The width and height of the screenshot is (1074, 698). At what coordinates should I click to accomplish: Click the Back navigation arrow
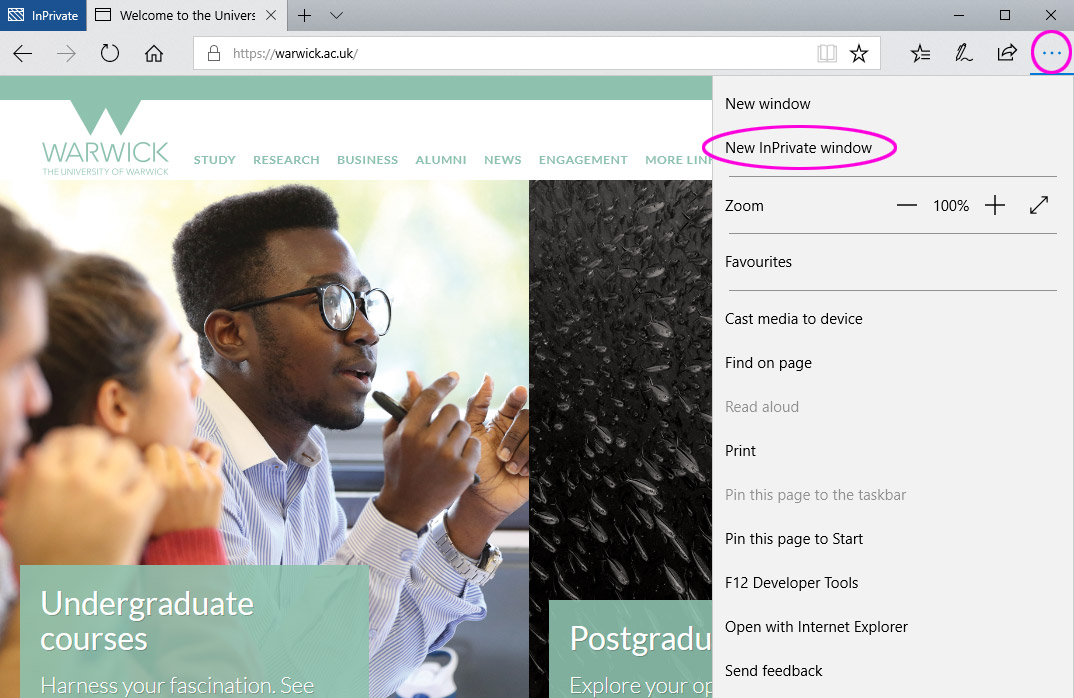click(x=22, y=54)
